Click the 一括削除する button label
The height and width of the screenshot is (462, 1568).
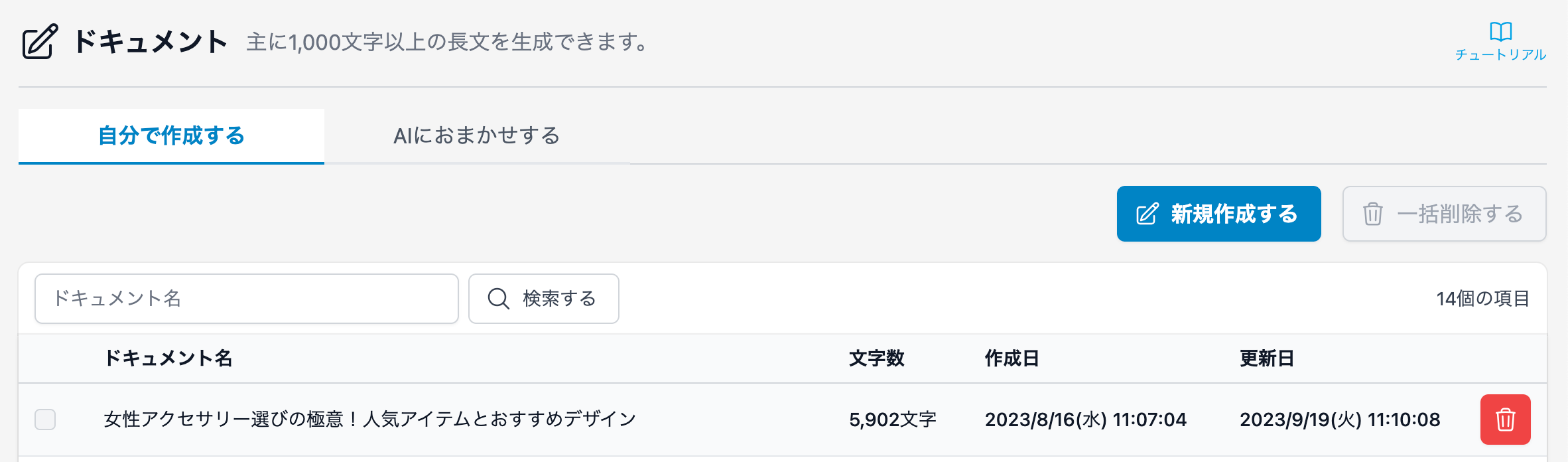point(1459,214)
